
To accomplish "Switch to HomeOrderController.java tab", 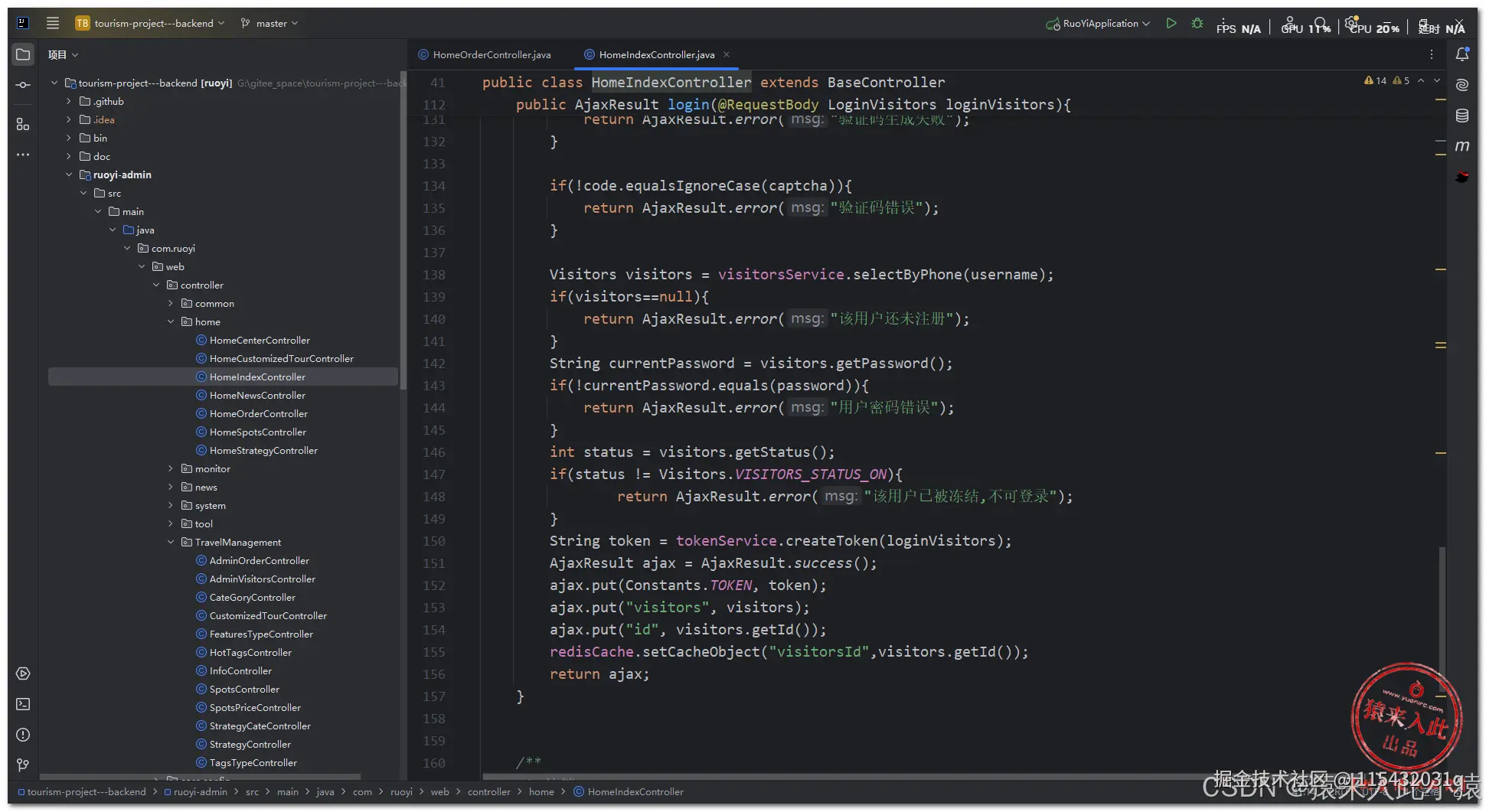I will click(485, 54).
